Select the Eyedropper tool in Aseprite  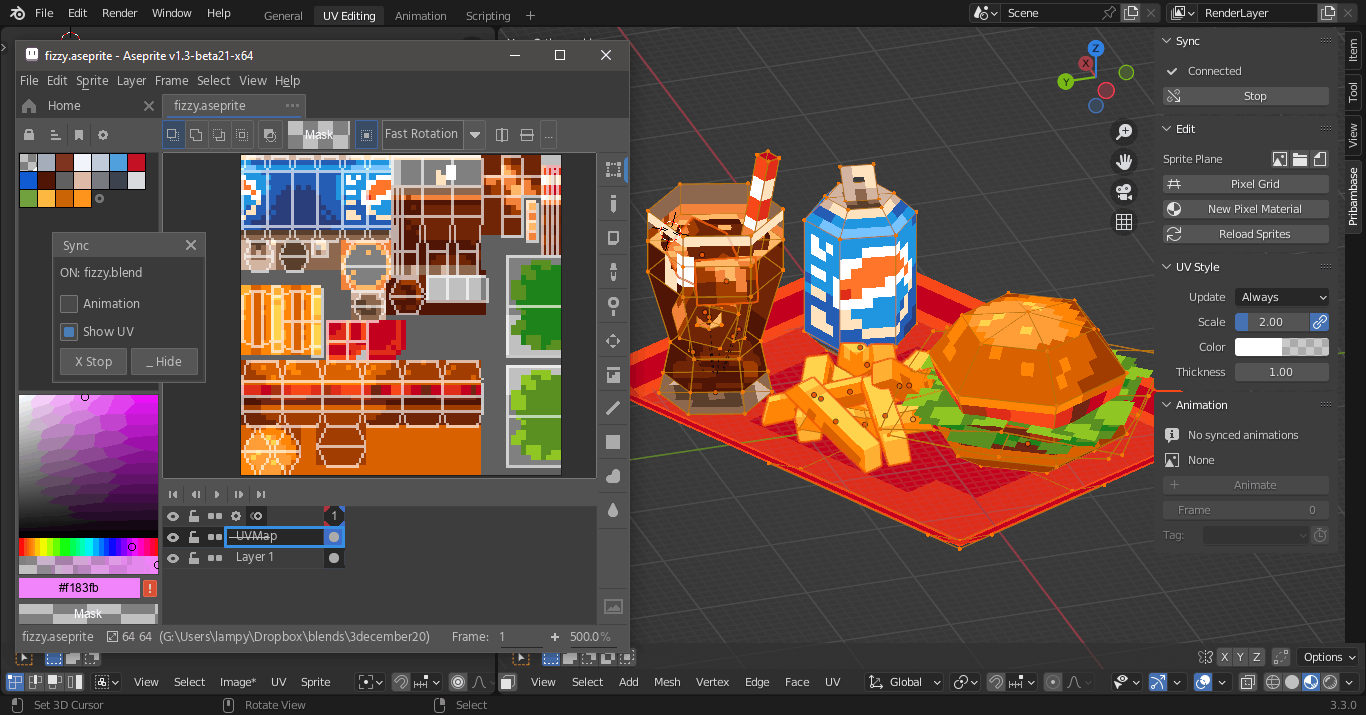click(613, 272)
